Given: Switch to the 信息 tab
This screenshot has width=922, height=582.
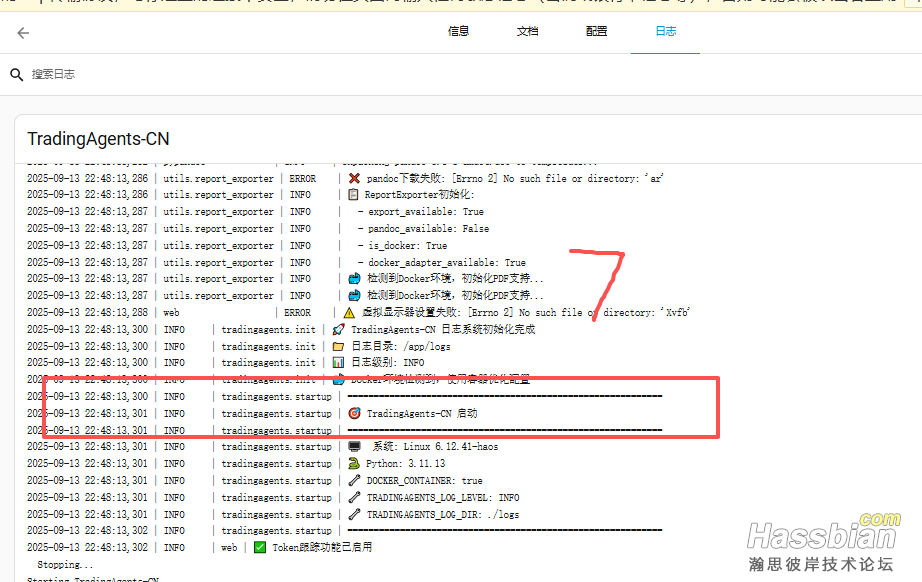Looking at the screenshot, I should point(458,31).
